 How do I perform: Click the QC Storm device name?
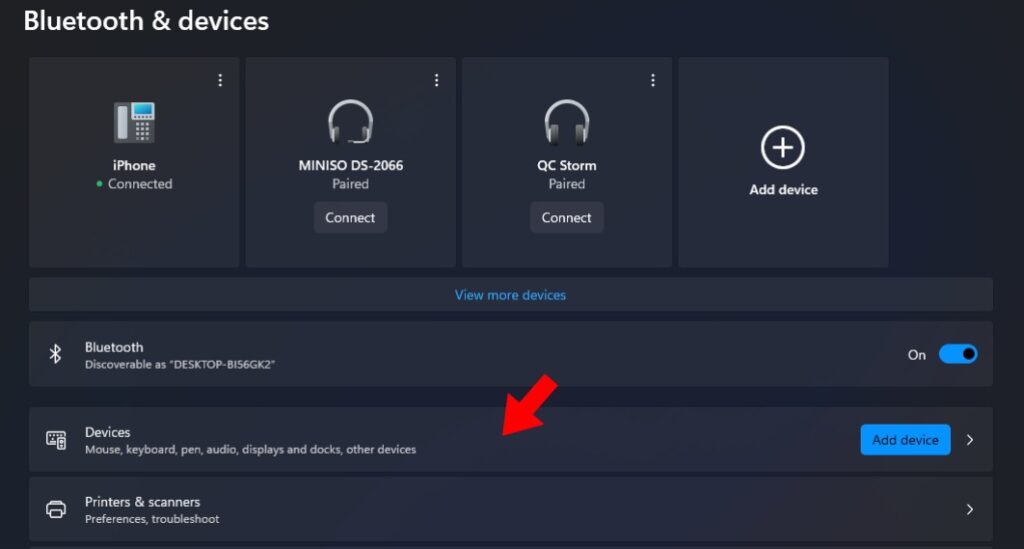coord(567,165)
